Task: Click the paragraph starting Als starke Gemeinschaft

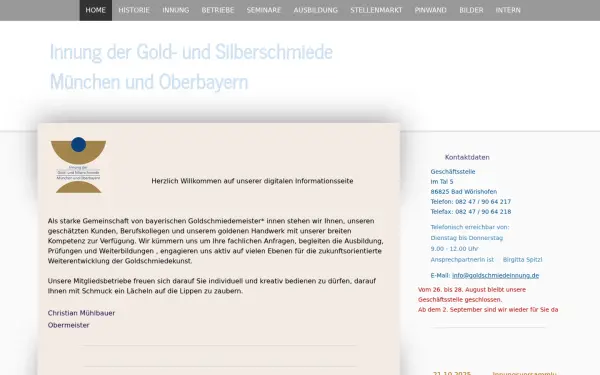Action: point(216,241)
